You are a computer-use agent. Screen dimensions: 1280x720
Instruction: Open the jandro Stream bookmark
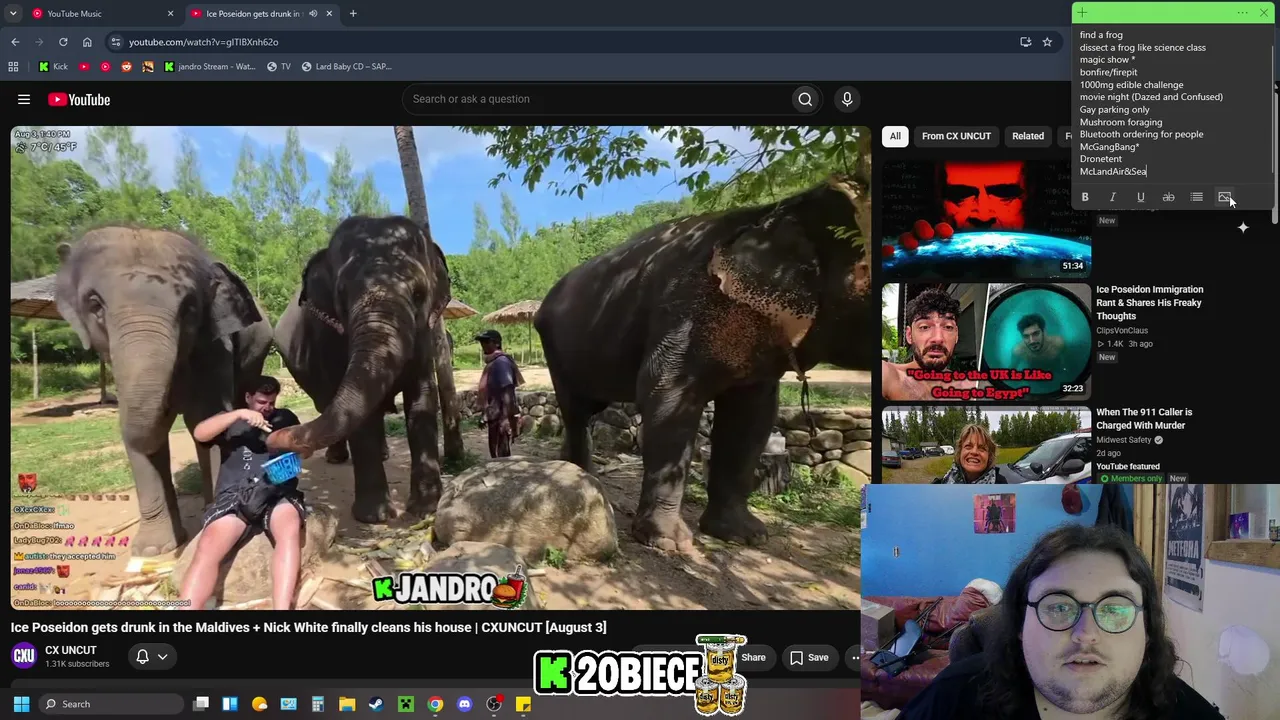(210, 67)
